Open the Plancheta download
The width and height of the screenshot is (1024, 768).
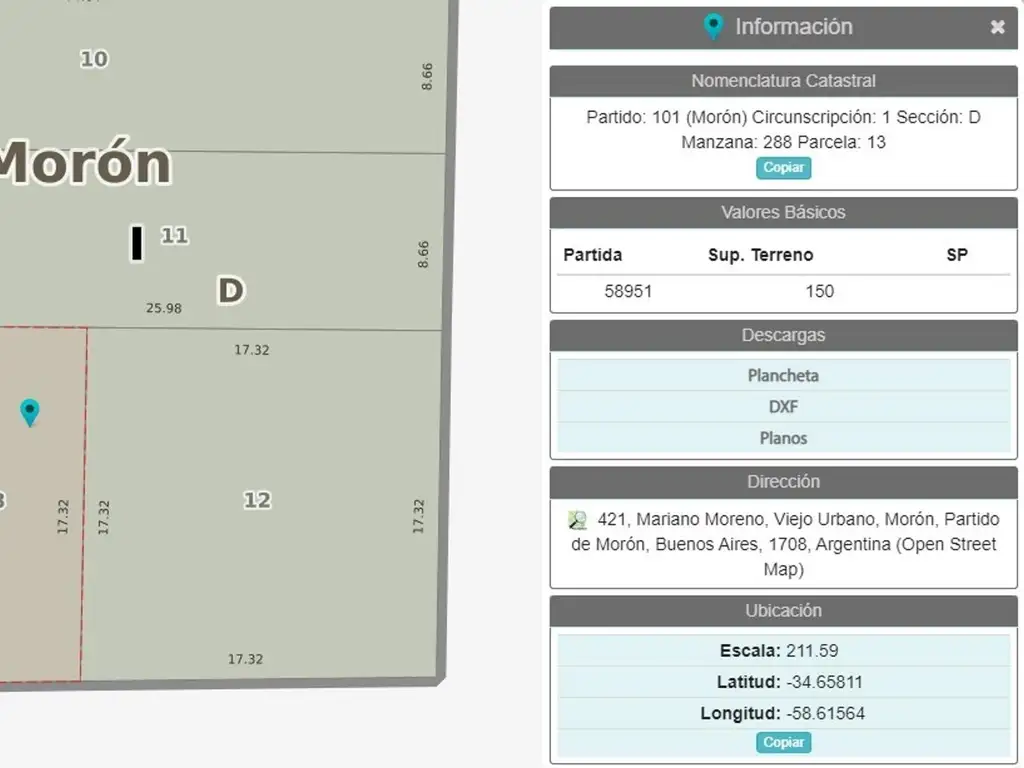coord(783,376)
